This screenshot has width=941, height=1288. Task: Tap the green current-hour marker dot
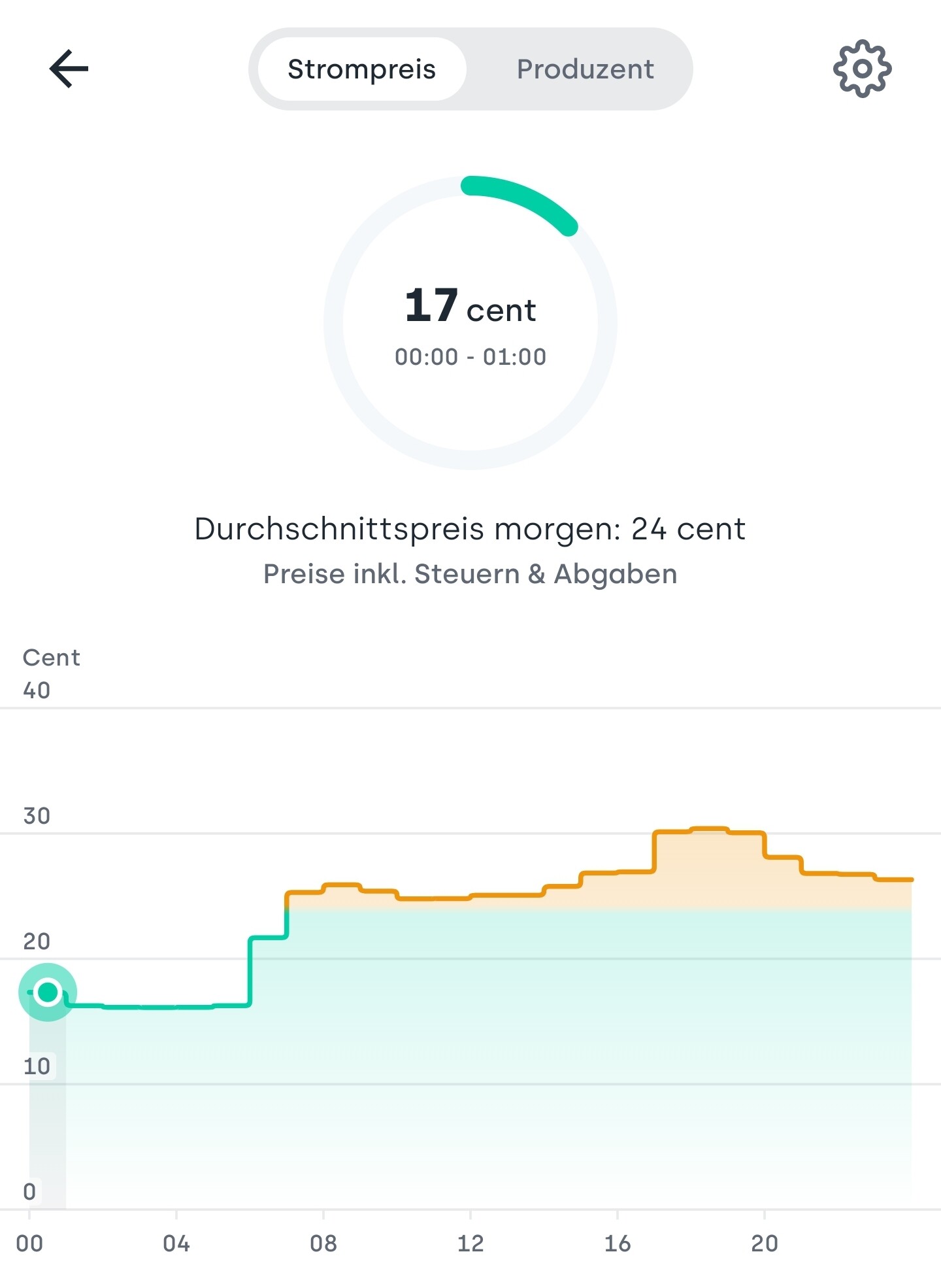(x=48, y=992)
